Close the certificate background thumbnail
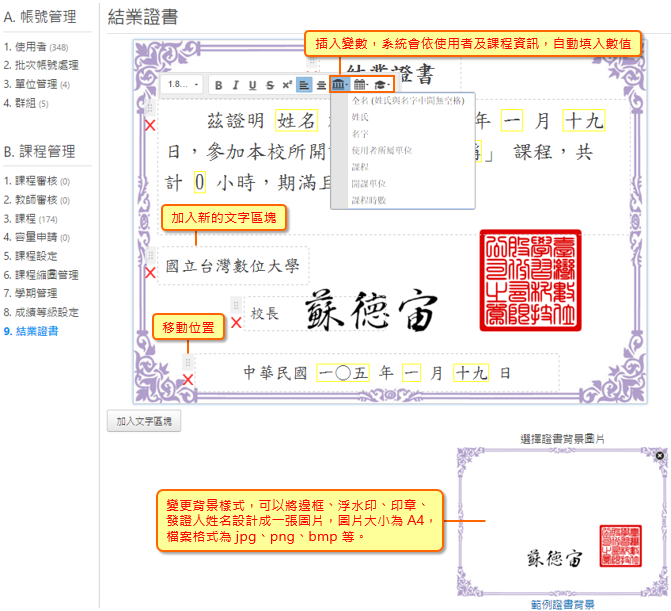The height and width of the screenshot is (611, 671). [659, 456]
